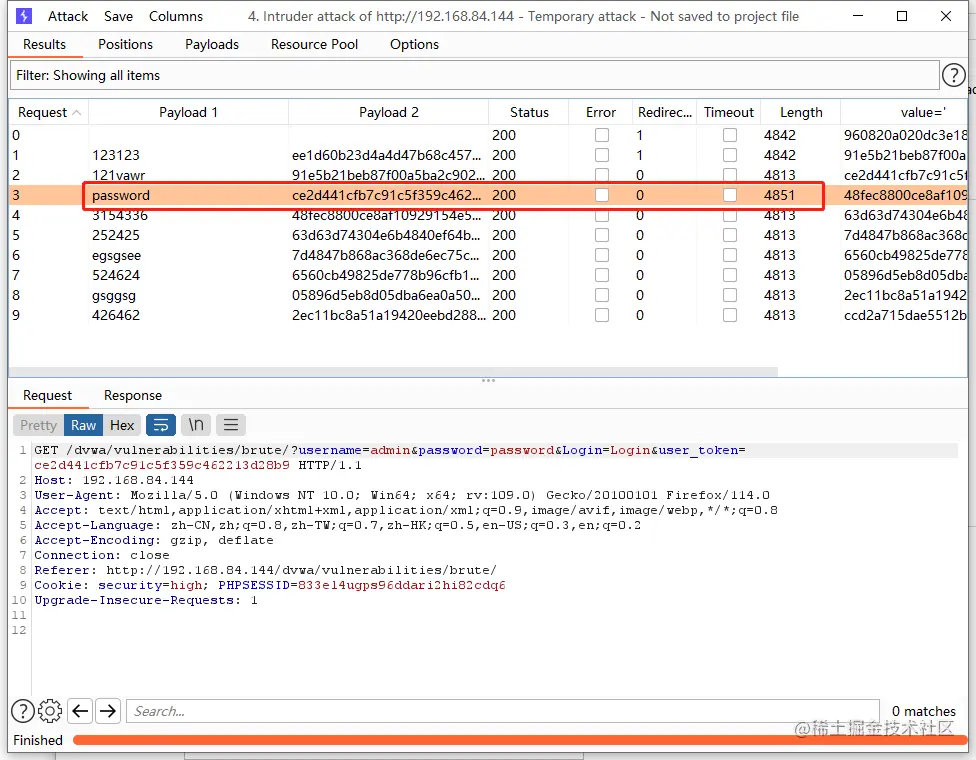The image size is (976, 760).
Task: Open the Response message tab
Action: pyautogui.click(x=133, y=395)
